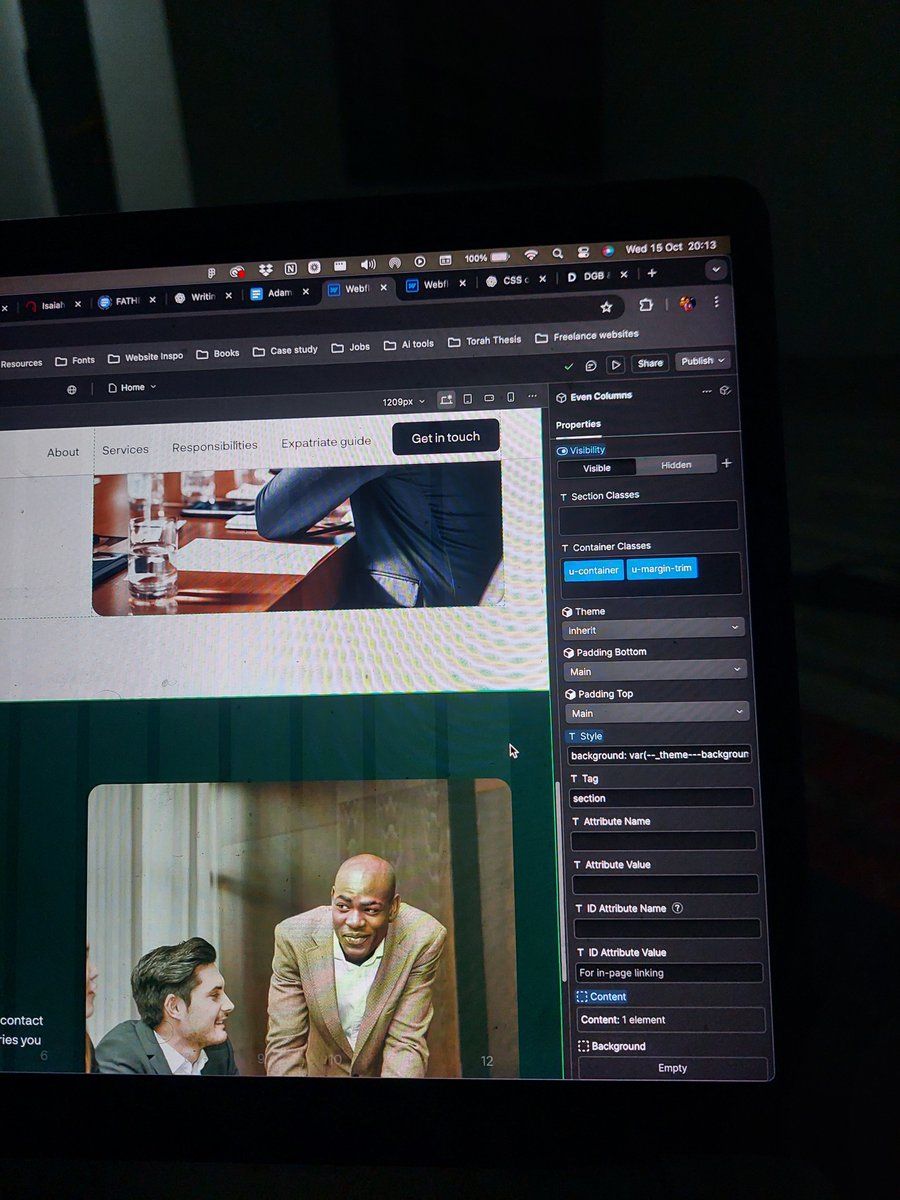Open the browser three-dot menu
900x1200 pixels.
(716, 301)
